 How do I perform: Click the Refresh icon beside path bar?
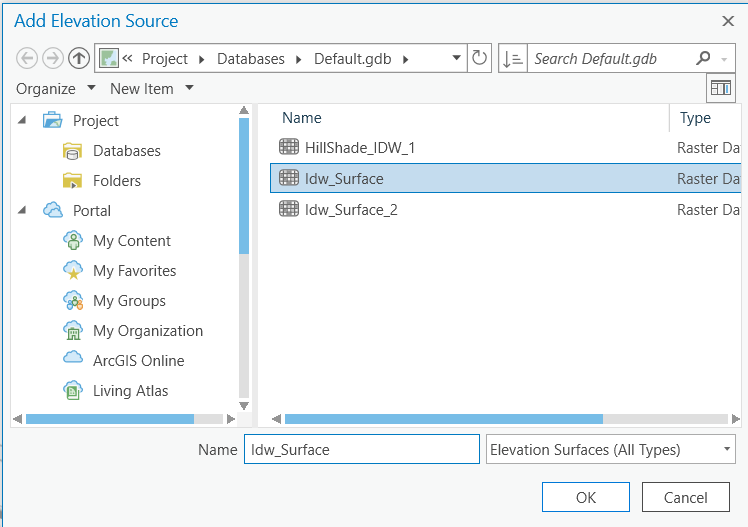point(480,58)
